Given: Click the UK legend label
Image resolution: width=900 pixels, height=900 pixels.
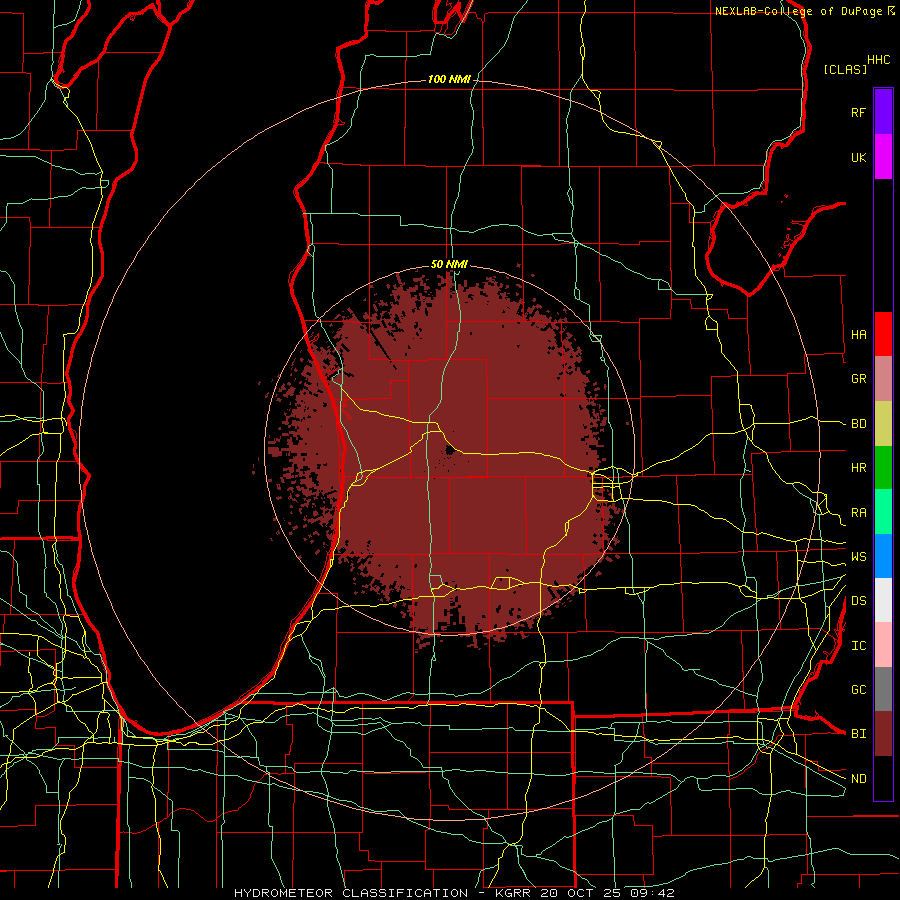Looking at the screenshot, I should 859,157.
